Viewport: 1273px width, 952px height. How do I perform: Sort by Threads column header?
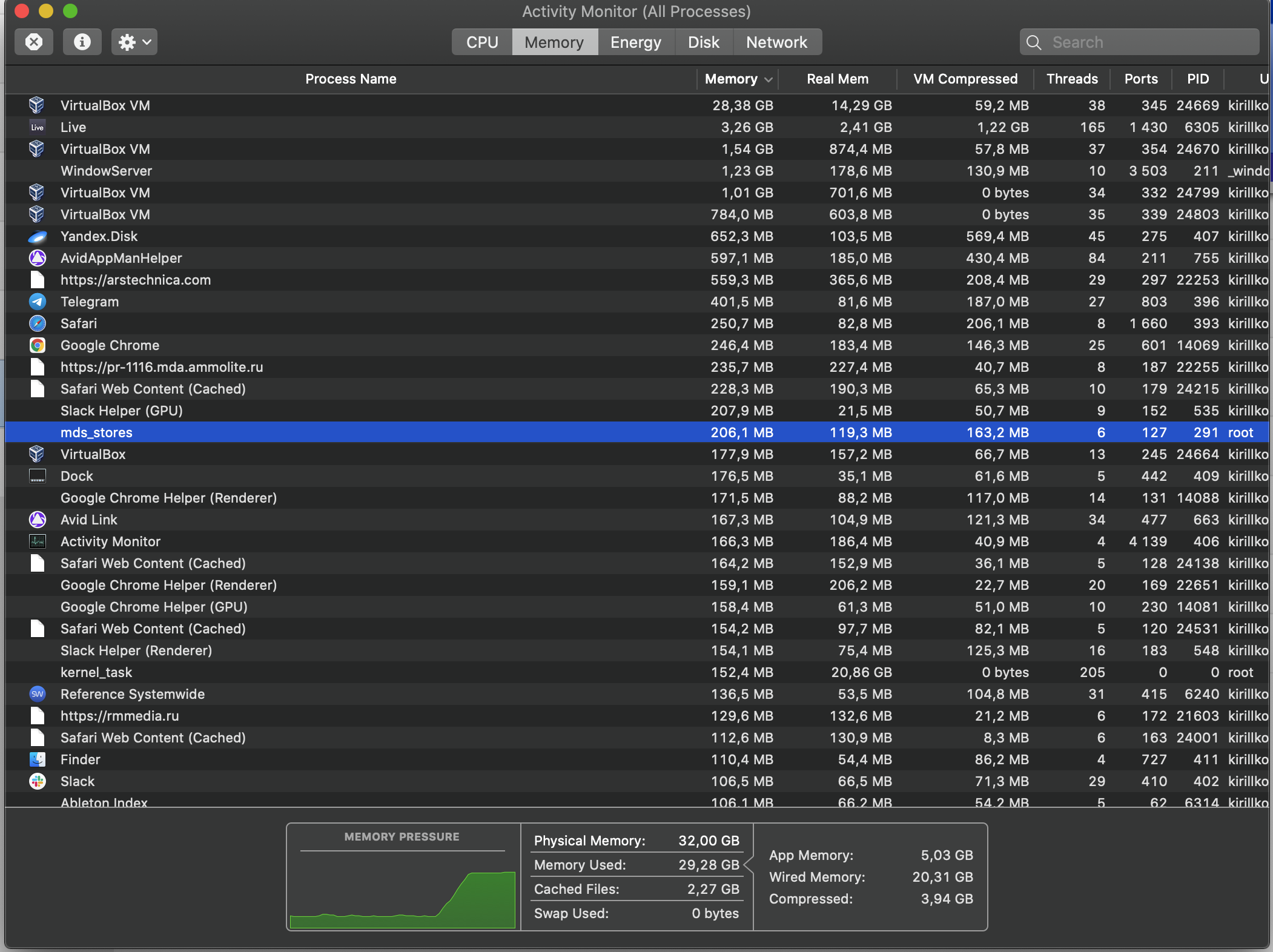(1072, 79)
